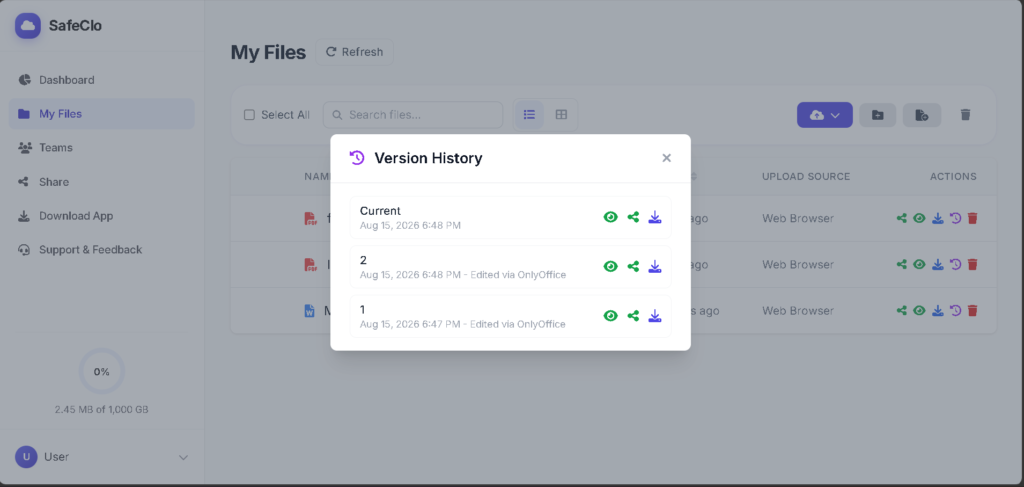Close the Version History dialog
Image resolution: width=1024 pixels, height=487 pixels.
pyautogui.click(x=666, y=158)
